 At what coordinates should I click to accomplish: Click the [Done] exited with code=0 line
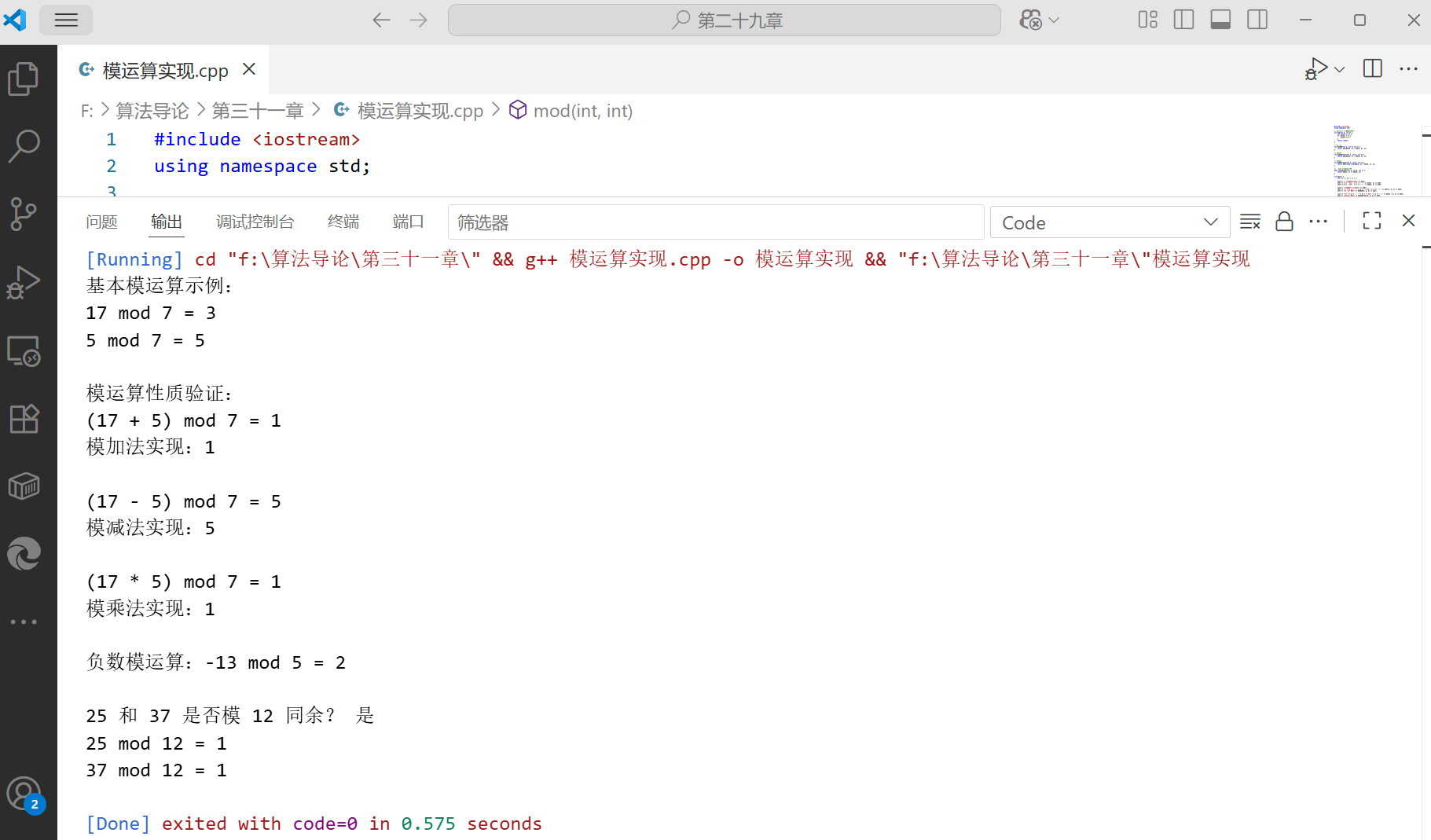click(x=314, y=823)
